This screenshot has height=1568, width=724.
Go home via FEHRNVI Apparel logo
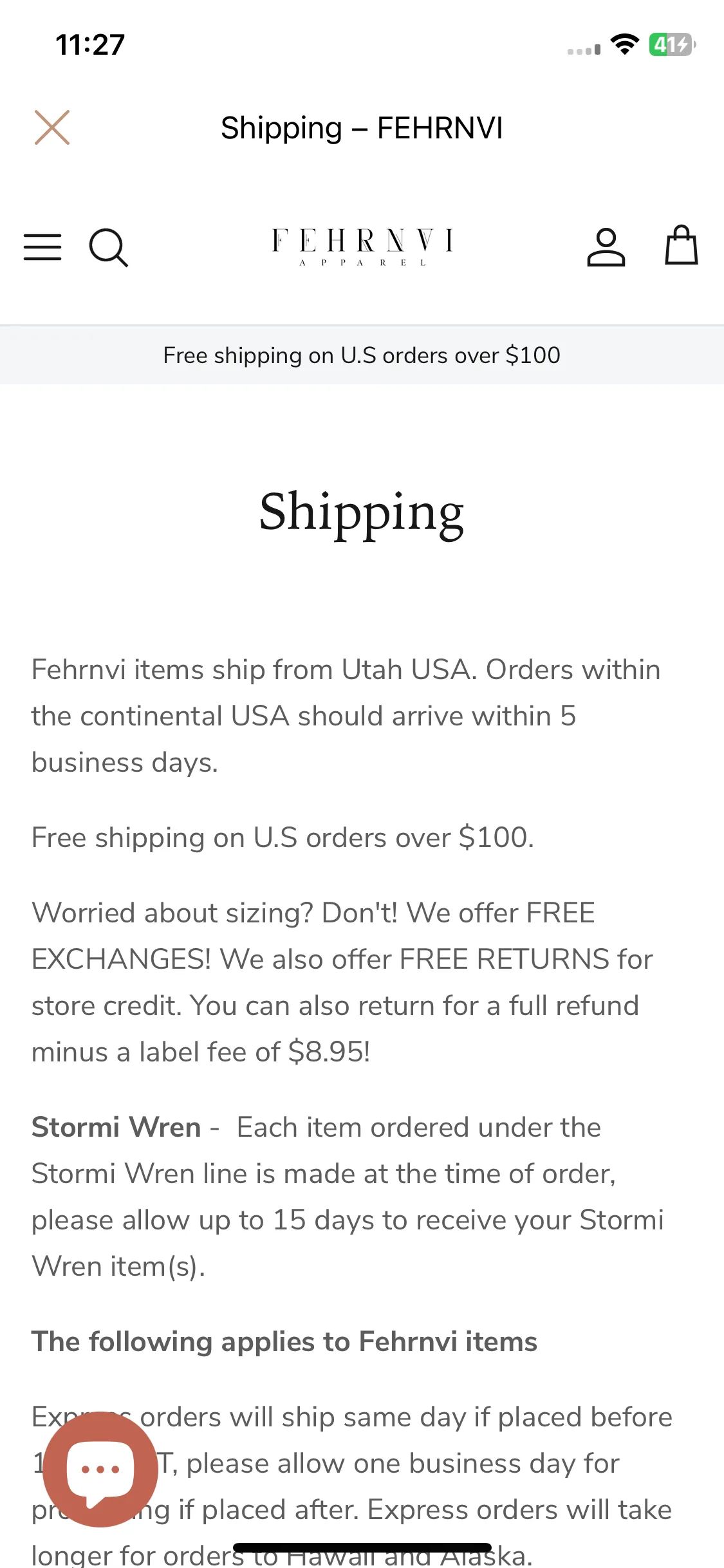coord(362,247)
